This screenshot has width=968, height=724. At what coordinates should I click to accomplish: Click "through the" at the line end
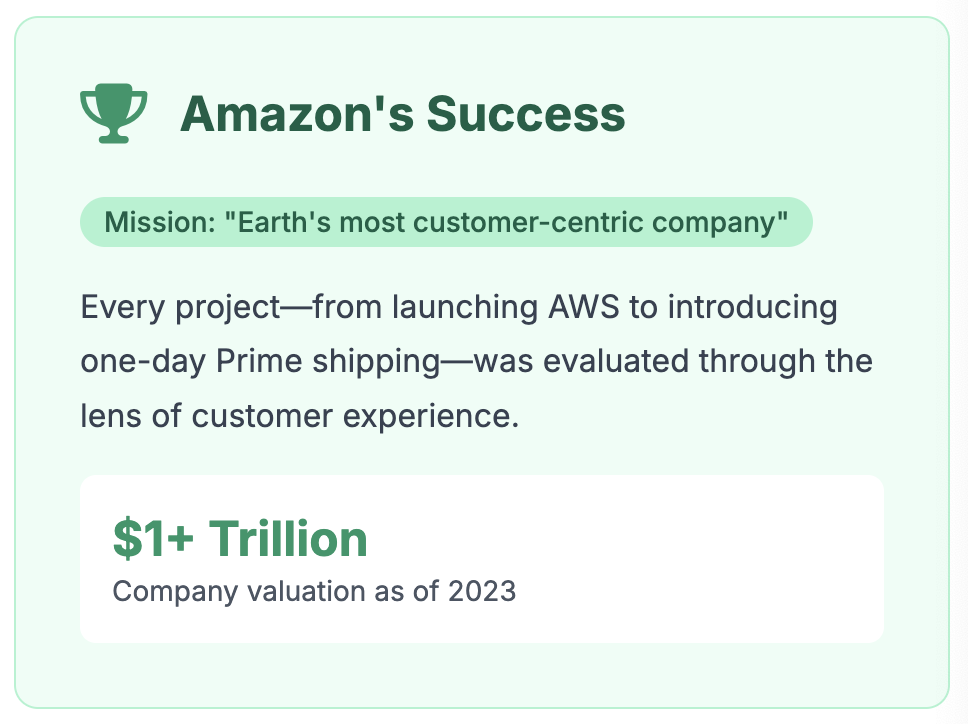pos(786,362)
